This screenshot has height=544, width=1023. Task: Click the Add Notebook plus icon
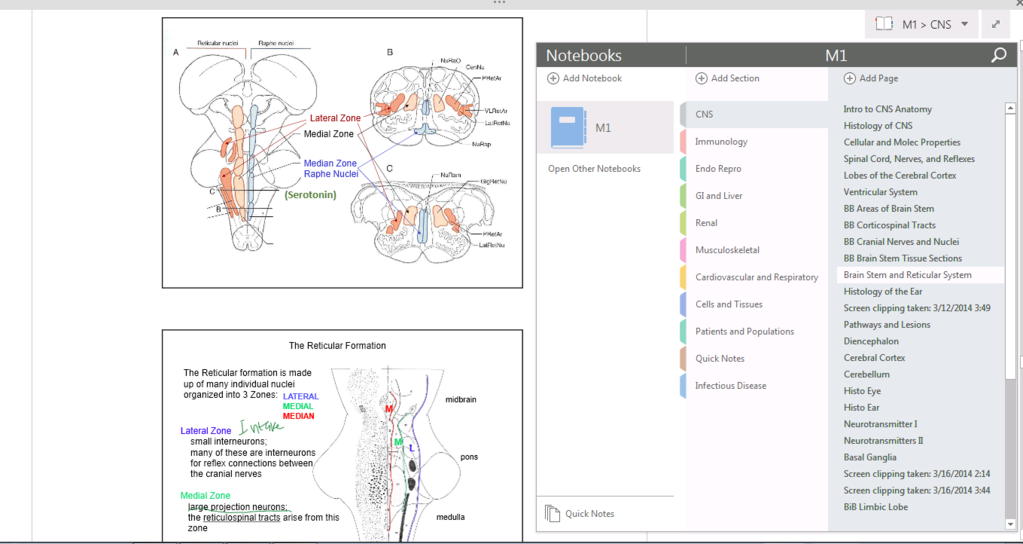(554, 78)
